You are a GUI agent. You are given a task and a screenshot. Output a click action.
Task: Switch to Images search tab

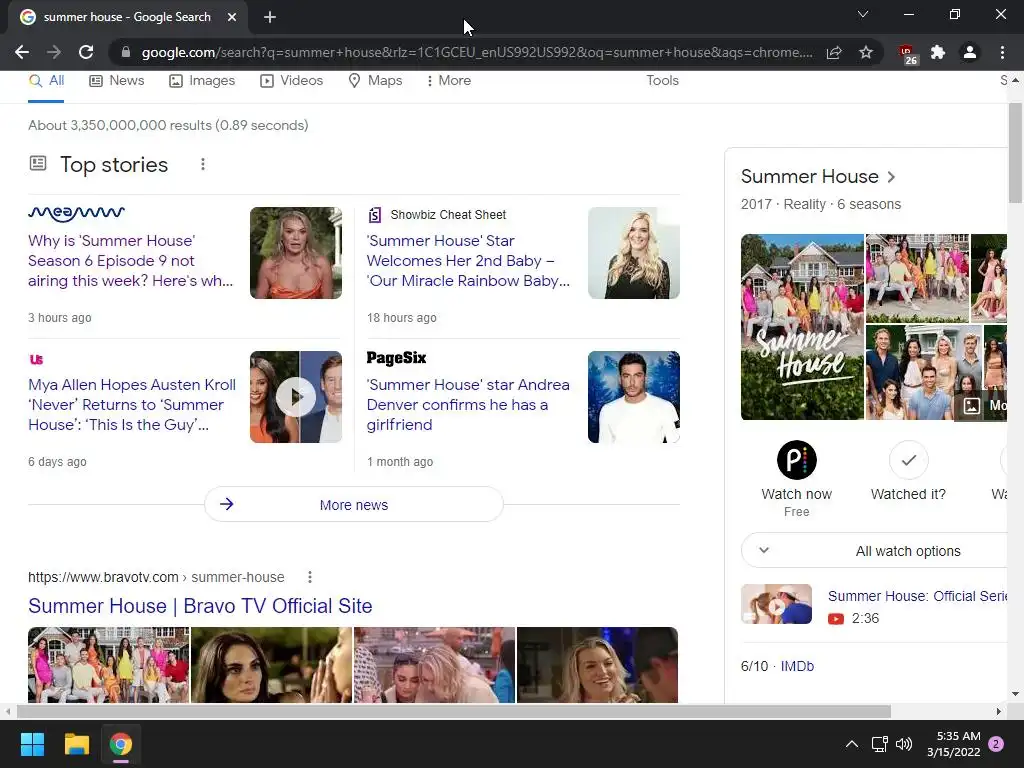[202, 80]
